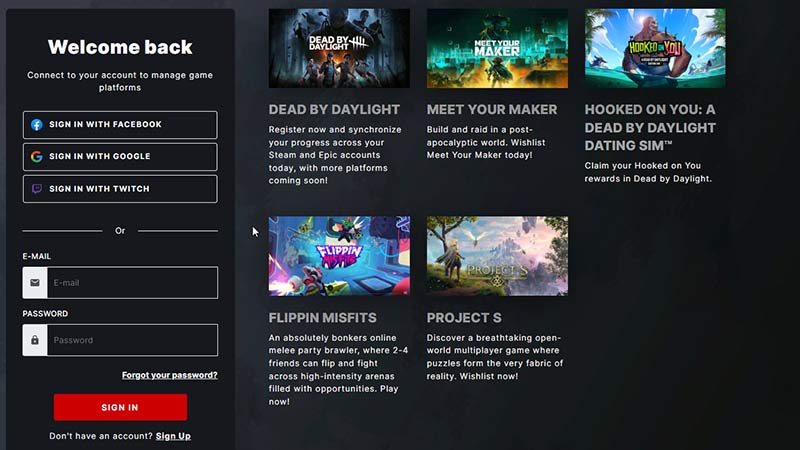Click the Facebook logo icon
This screenshot has width=800, height=450.
tap(37, 124)
